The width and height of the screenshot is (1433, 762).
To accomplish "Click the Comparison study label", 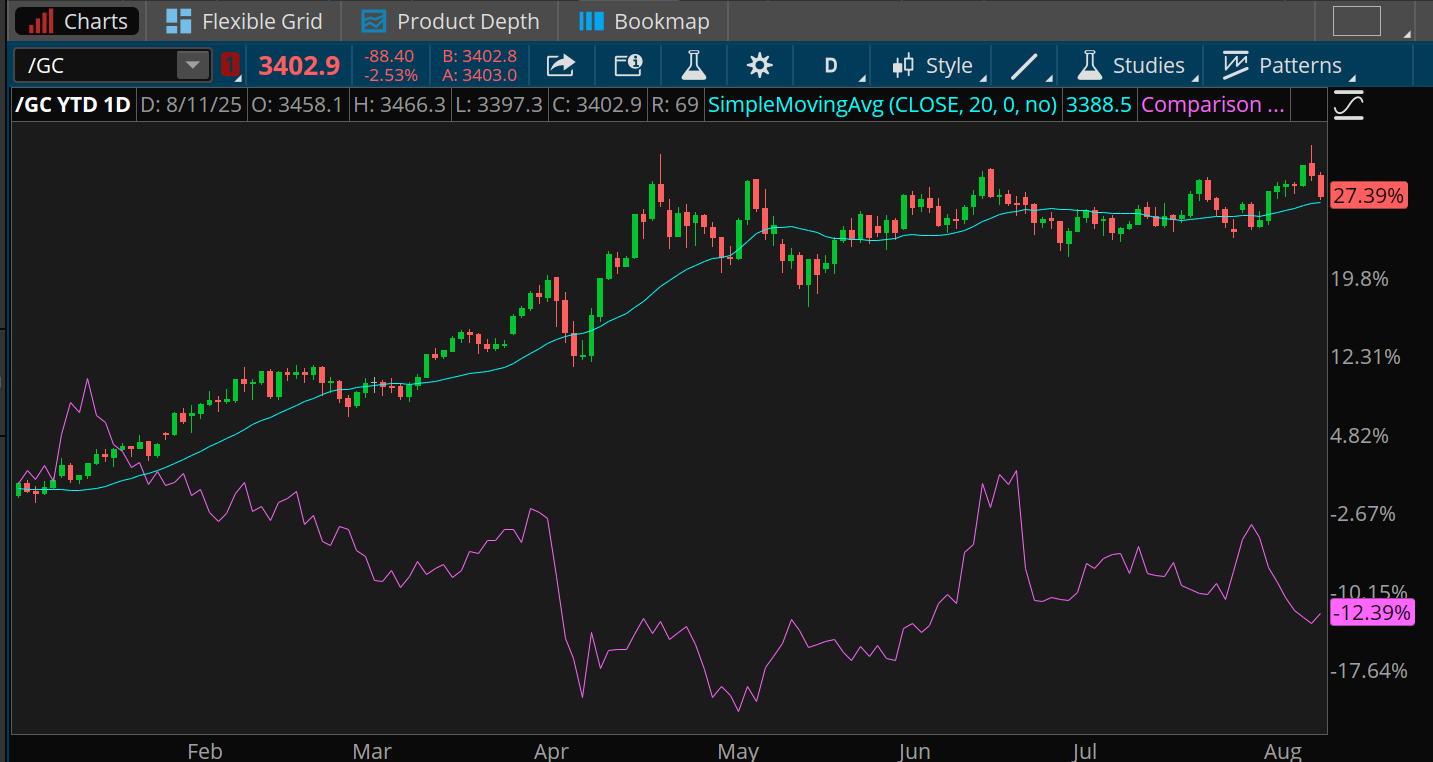I will tap(1213, 104).
